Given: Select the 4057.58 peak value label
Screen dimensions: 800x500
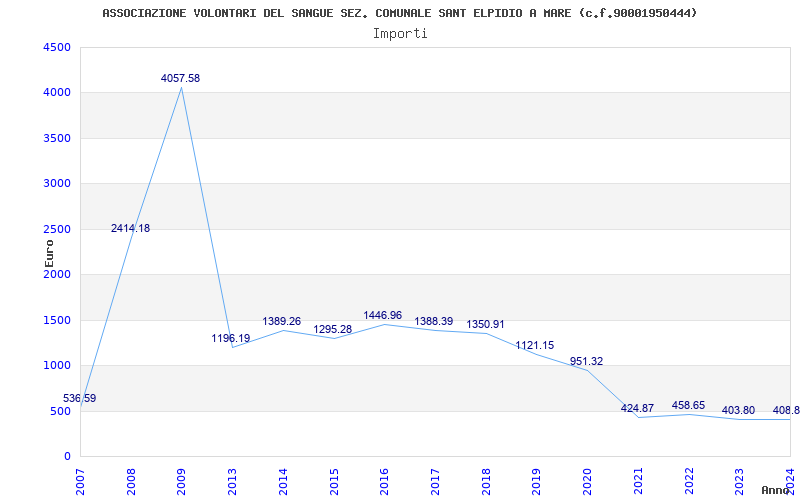Looking at the screenshot, I should 180,79.
